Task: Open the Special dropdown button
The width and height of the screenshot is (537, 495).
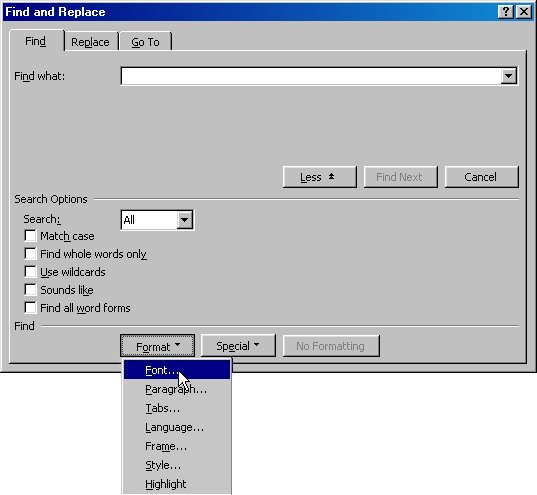Action: pyautogui.click(x=238, y=346)
